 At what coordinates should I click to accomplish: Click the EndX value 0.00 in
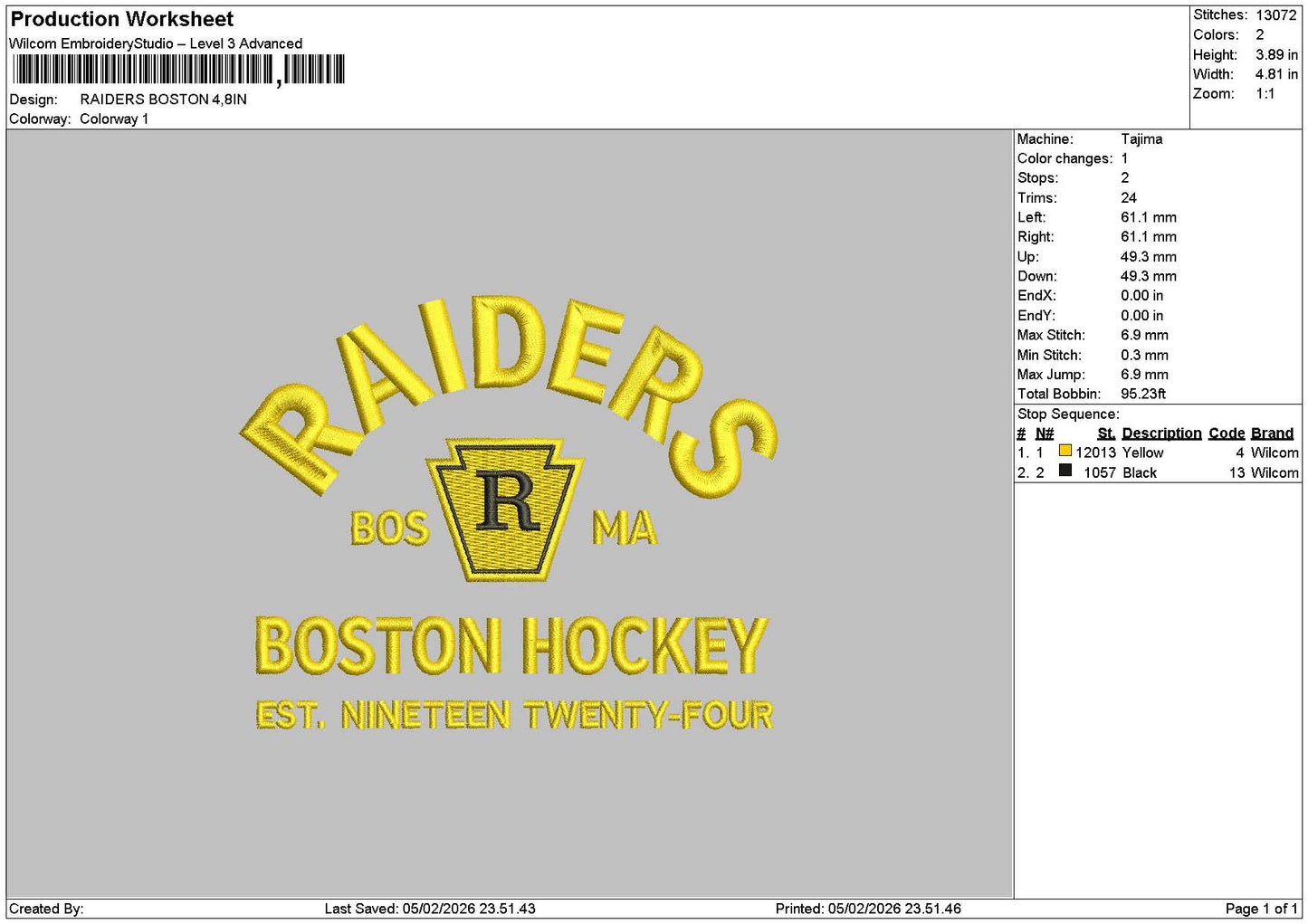click(1141, 296)
